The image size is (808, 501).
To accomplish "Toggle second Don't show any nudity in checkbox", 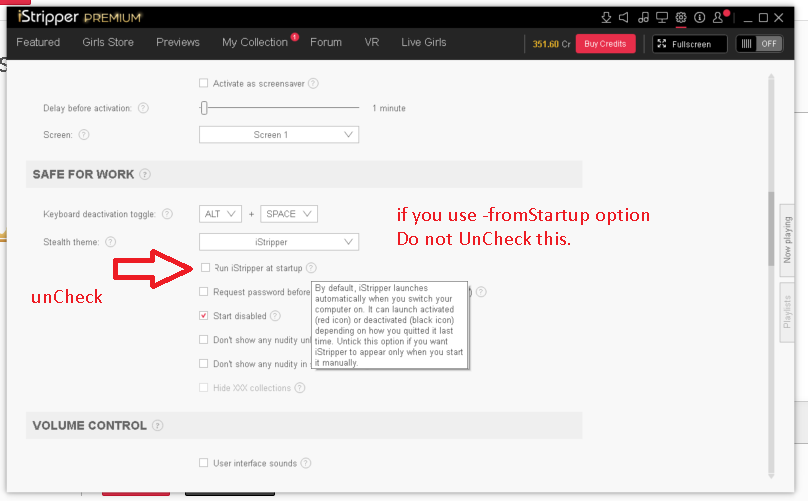I will (x=204, y=363).
